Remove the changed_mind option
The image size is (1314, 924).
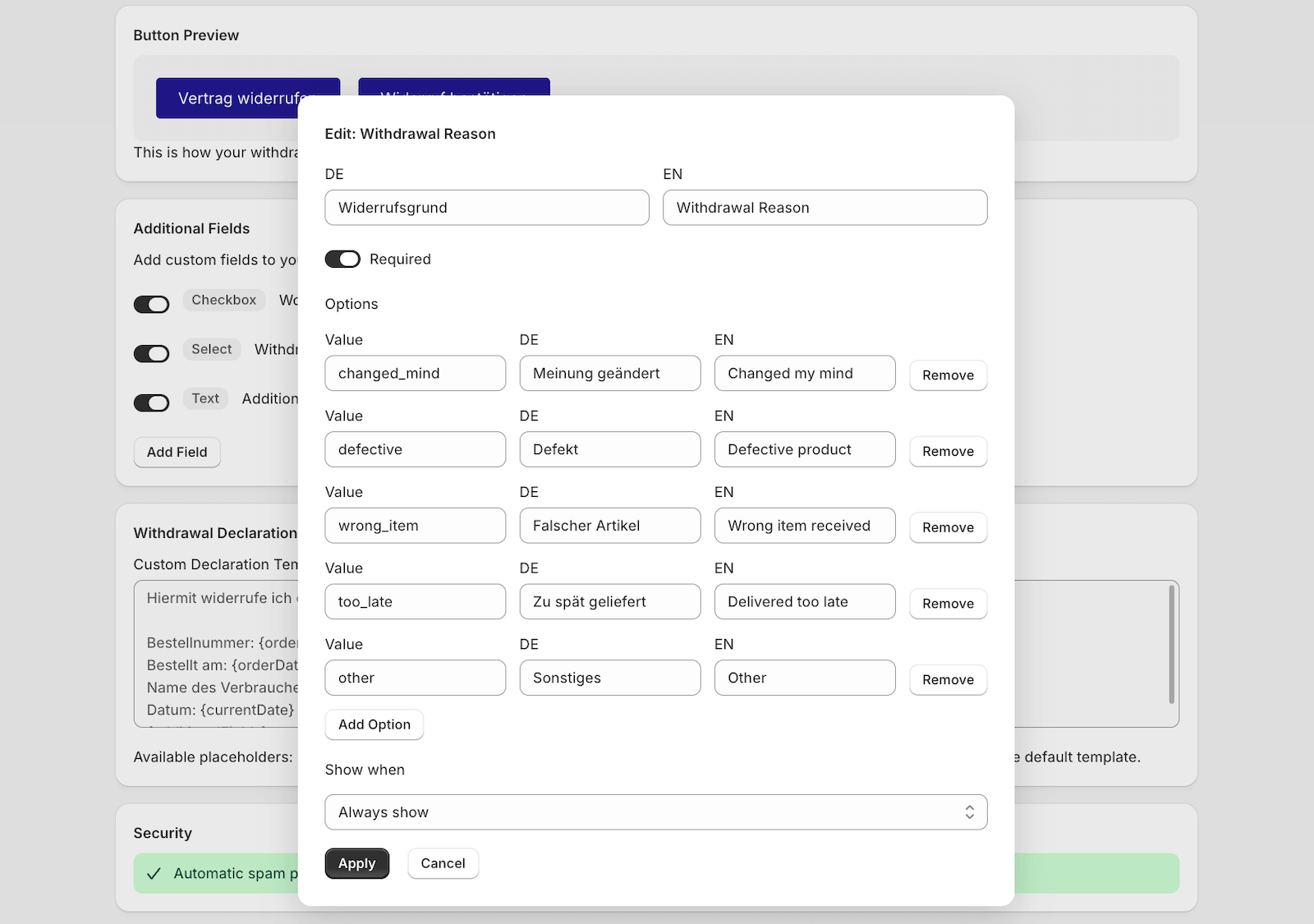(948, 375)
